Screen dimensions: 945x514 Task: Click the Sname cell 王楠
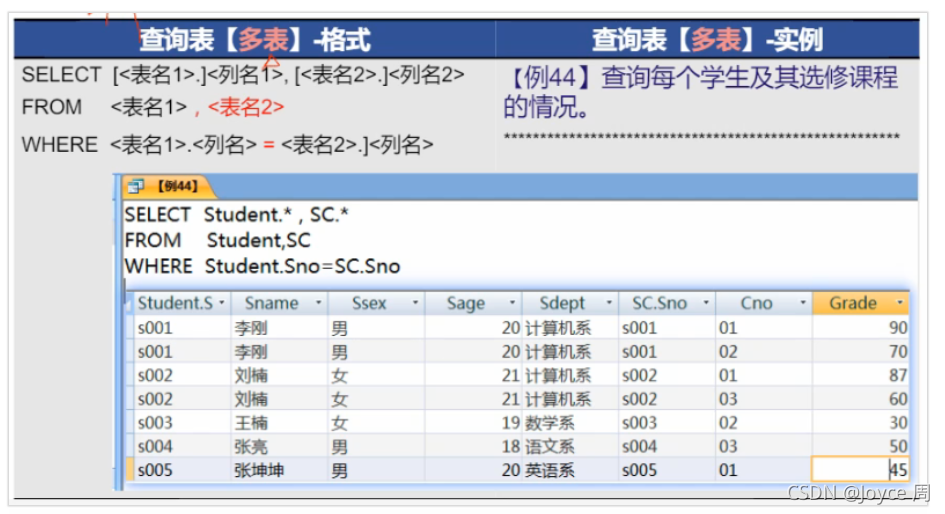click(279, 423)
